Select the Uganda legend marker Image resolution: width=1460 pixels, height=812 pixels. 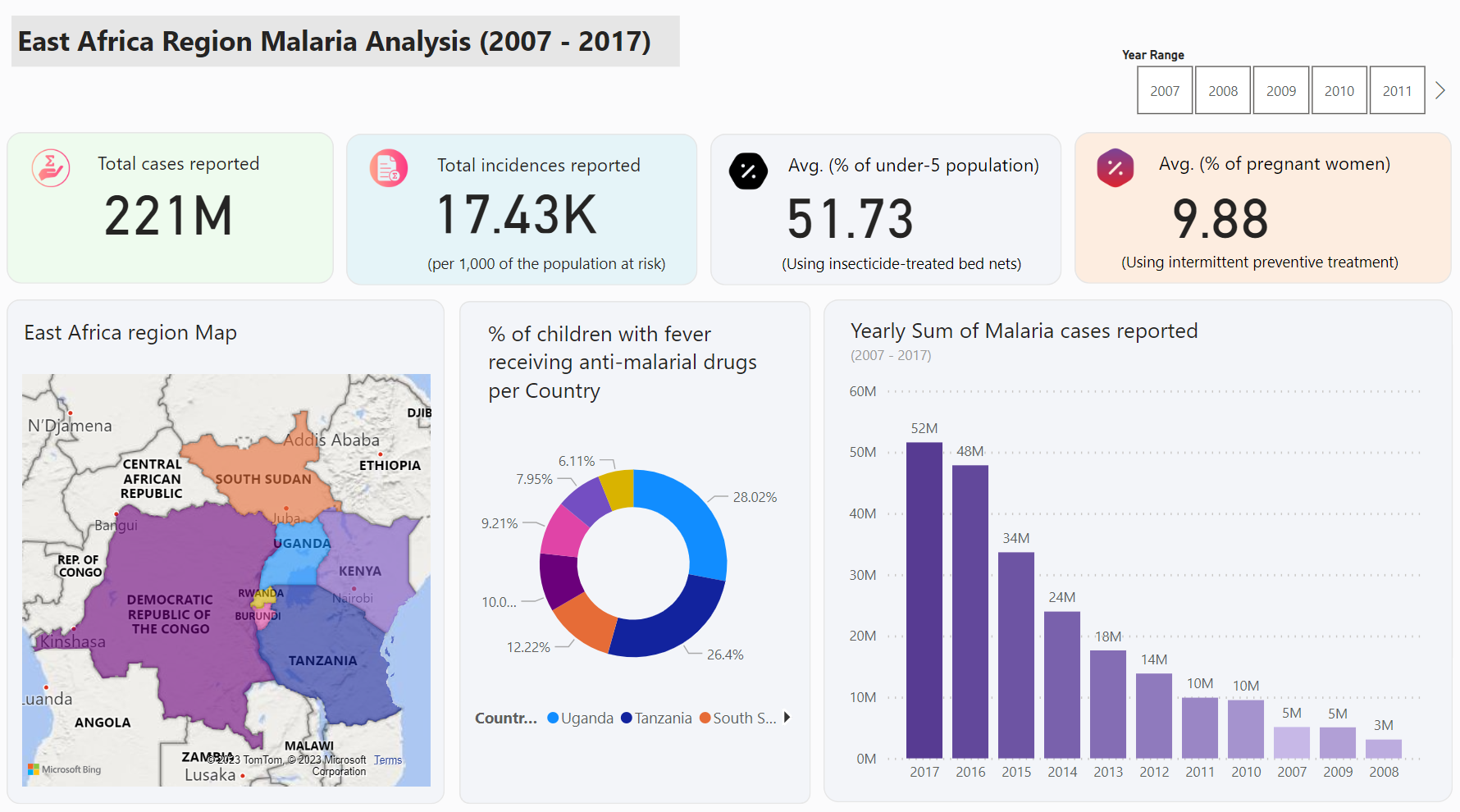coord(553,718)
